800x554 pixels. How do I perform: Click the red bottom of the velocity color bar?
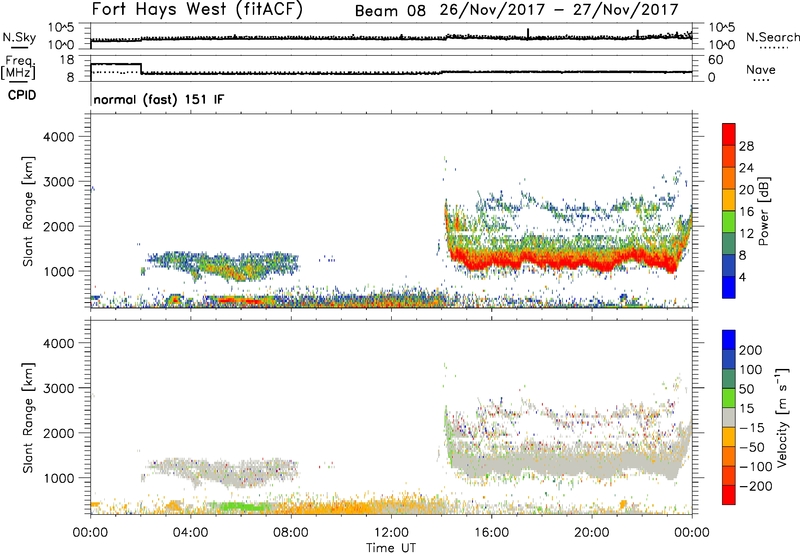(x=729, y=495)
